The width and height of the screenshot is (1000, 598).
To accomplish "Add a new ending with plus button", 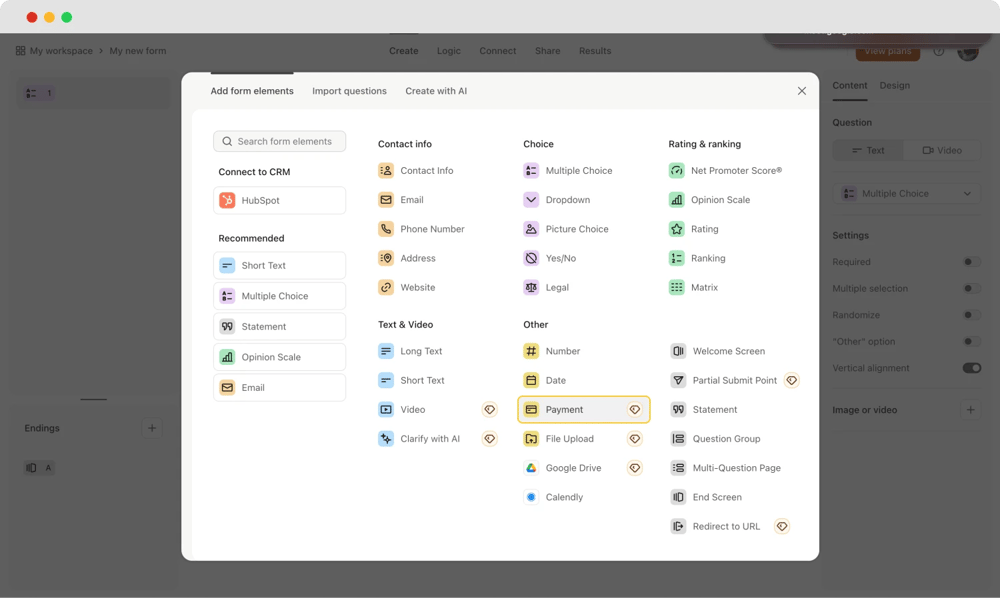I will click(x=152, y=428).
